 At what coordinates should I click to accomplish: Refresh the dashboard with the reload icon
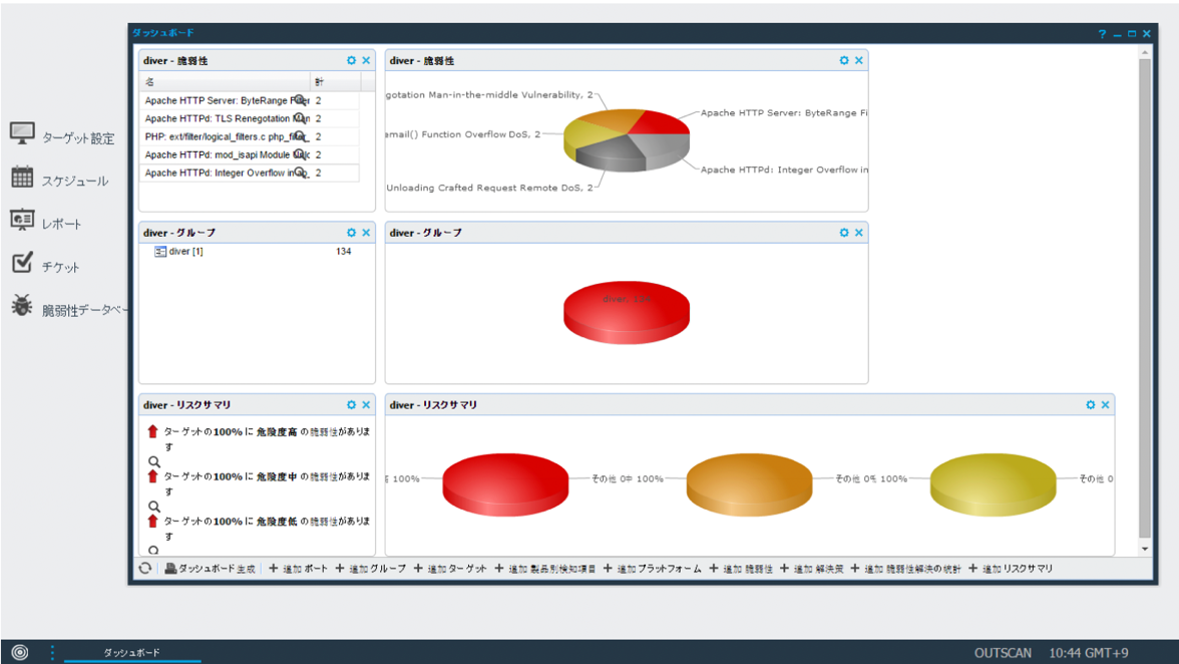coord(145,568)
